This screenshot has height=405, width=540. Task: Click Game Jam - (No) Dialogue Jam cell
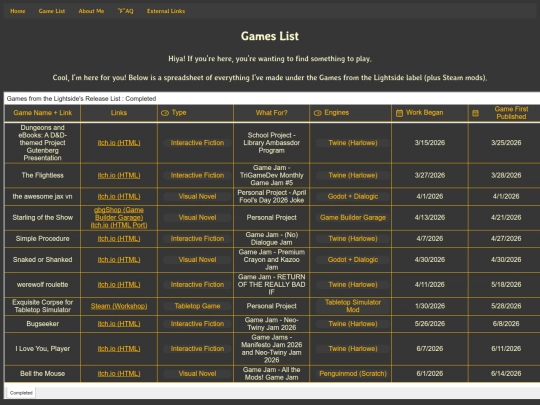(x=271, y=239)
